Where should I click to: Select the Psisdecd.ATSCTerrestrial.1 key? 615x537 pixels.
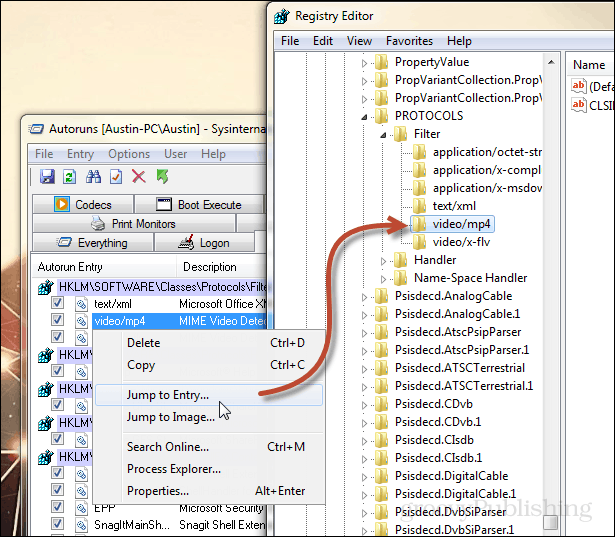coord(464,386)
